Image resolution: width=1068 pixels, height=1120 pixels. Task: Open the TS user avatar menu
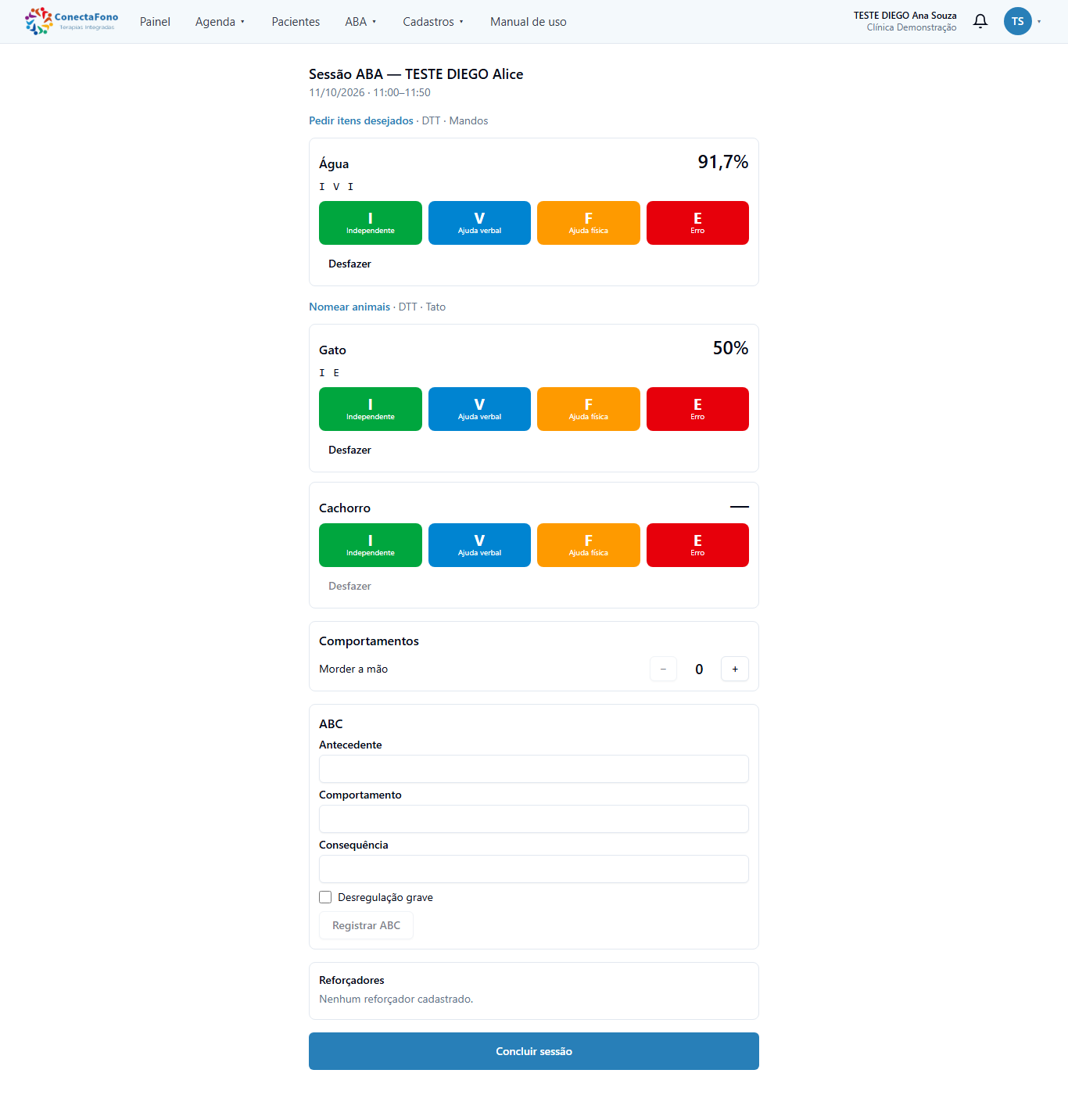(x=1017, y=21)
